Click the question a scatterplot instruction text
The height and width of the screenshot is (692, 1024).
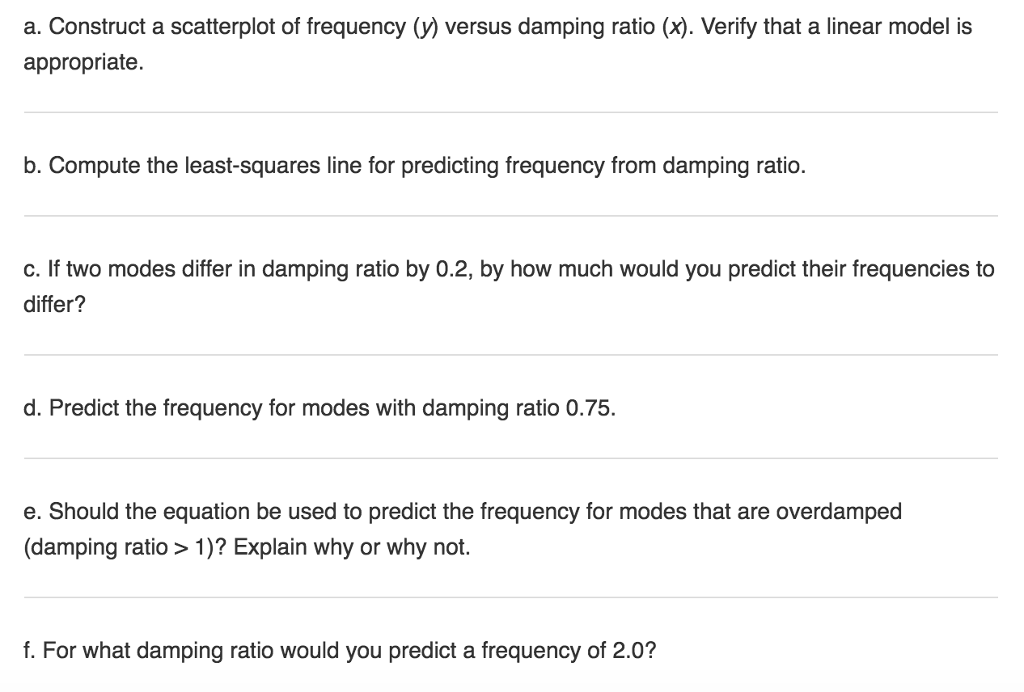coord(300,28)
